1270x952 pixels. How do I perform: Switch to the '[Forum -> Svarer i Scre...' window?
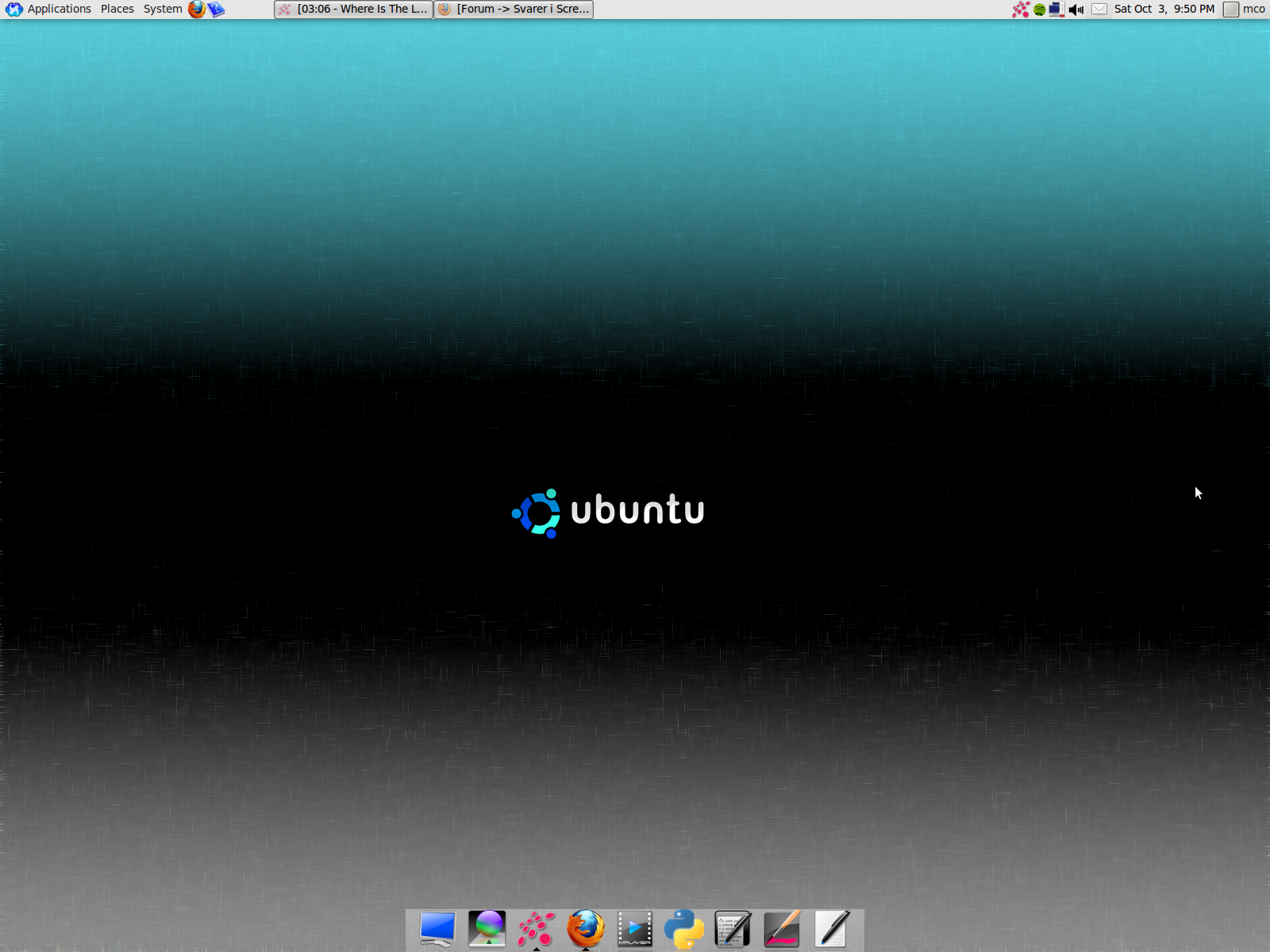point(514,9)
